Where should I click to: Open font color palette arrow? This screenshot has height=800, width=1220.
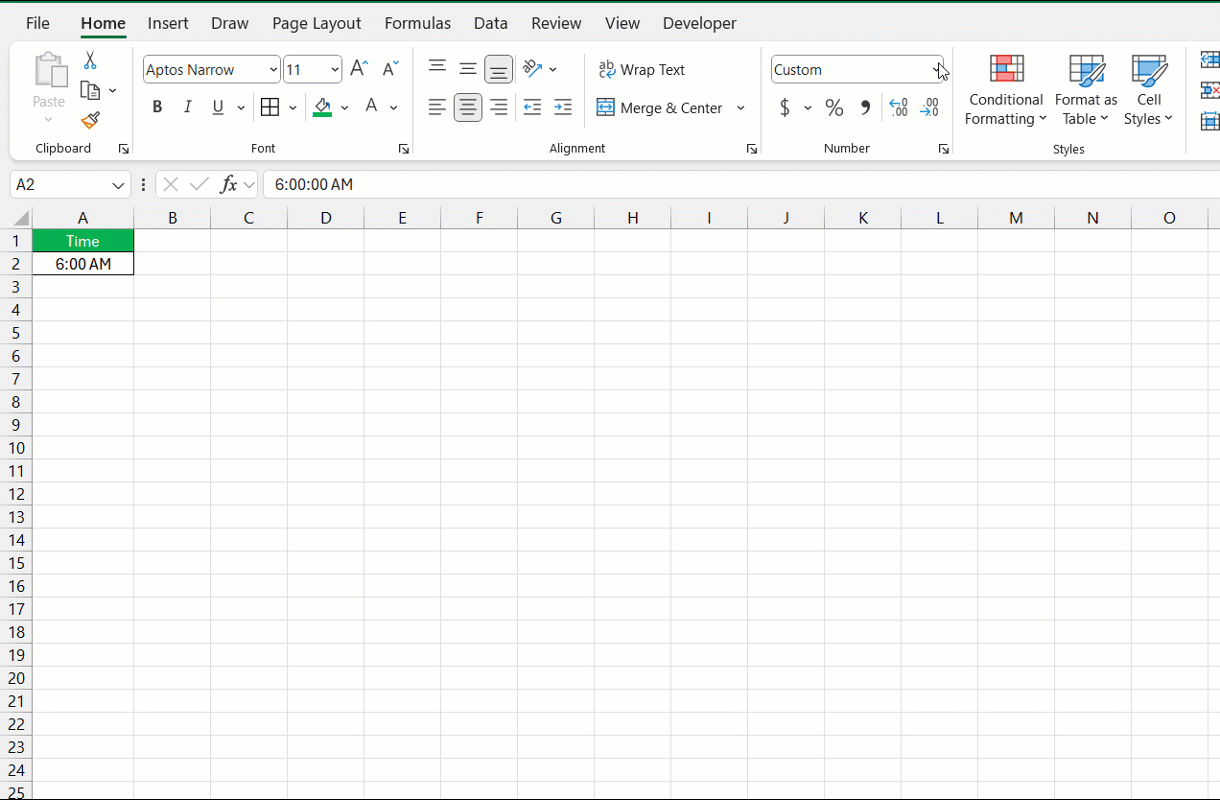(x=394, y=107)
